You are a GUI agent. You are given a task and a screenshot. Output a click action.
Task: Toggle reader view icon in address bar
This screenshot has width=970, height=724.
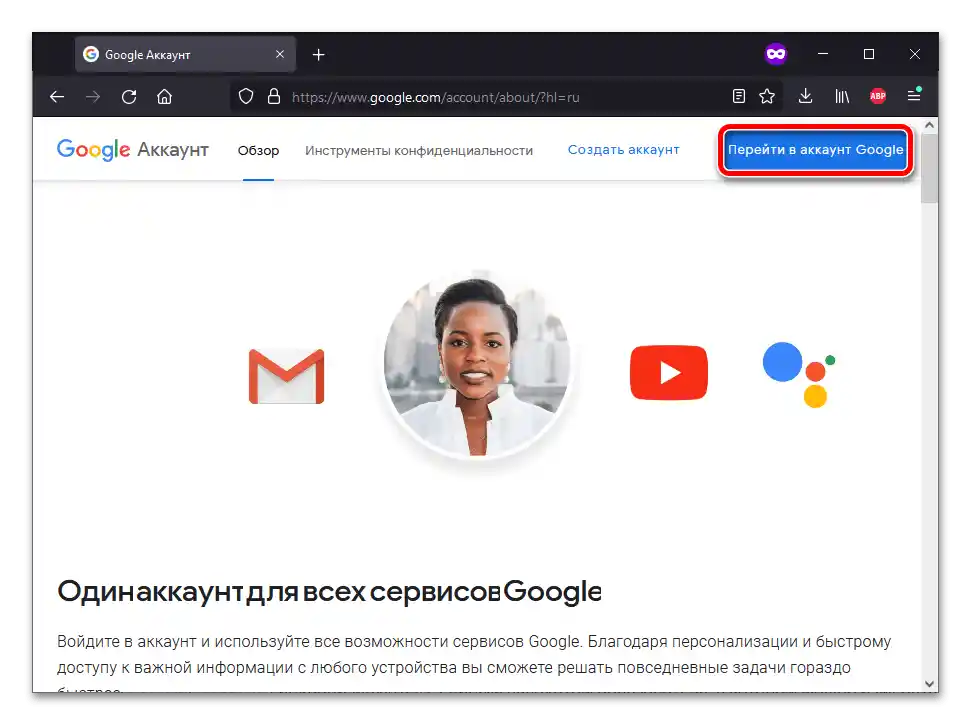coord(739,97)
